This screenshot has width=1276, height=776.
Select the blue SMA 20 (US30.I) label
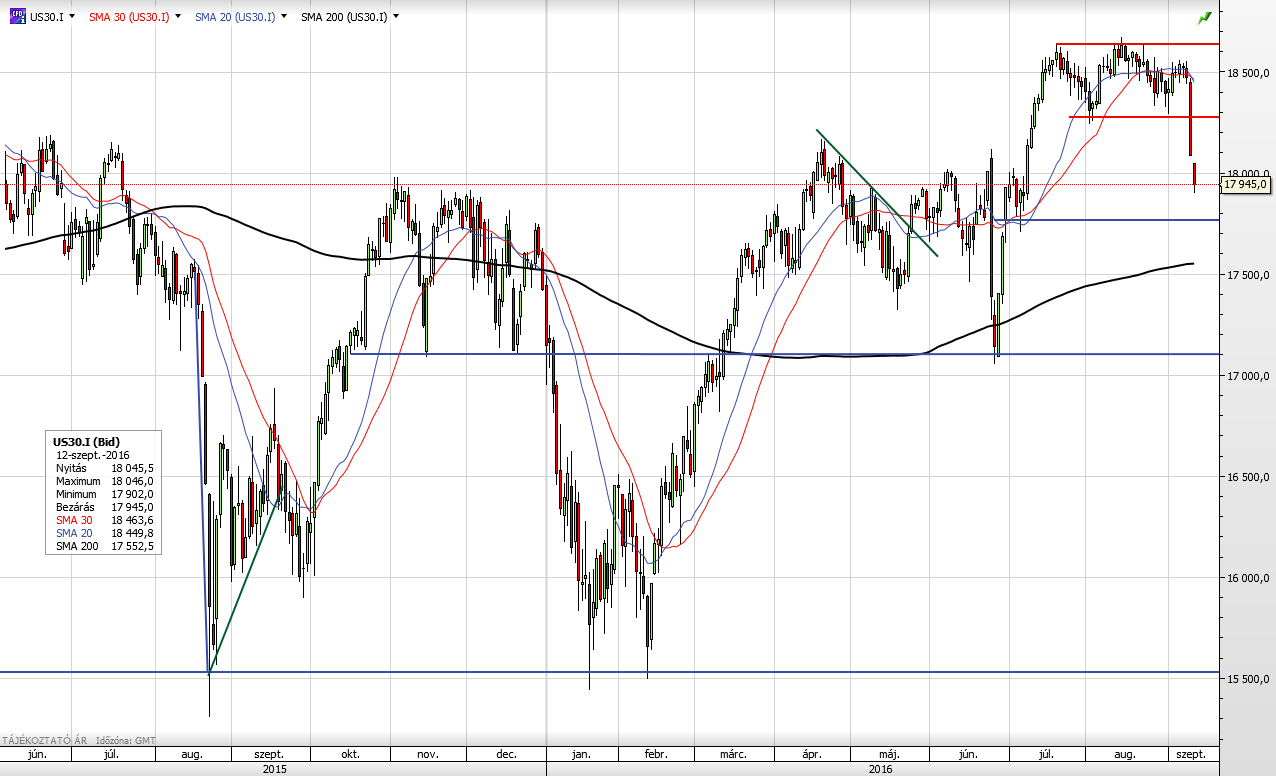[x=235, y=17]
